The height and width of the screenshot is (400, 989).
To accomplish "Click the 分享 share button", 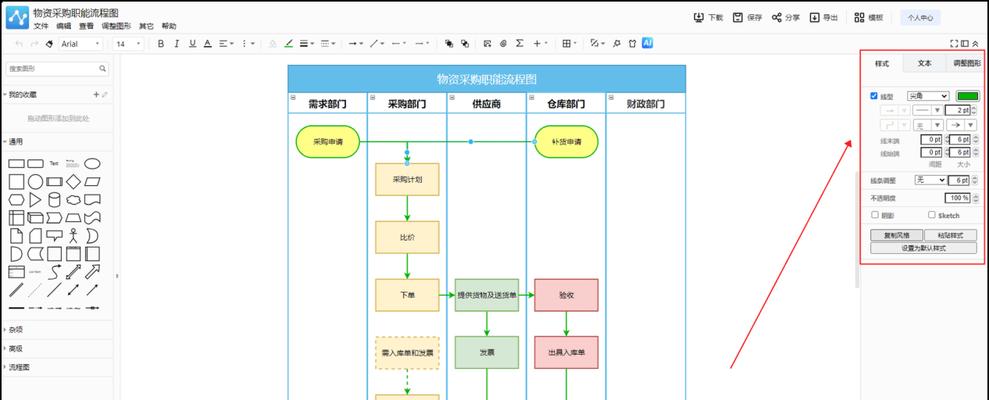I will tap(786, 18).
